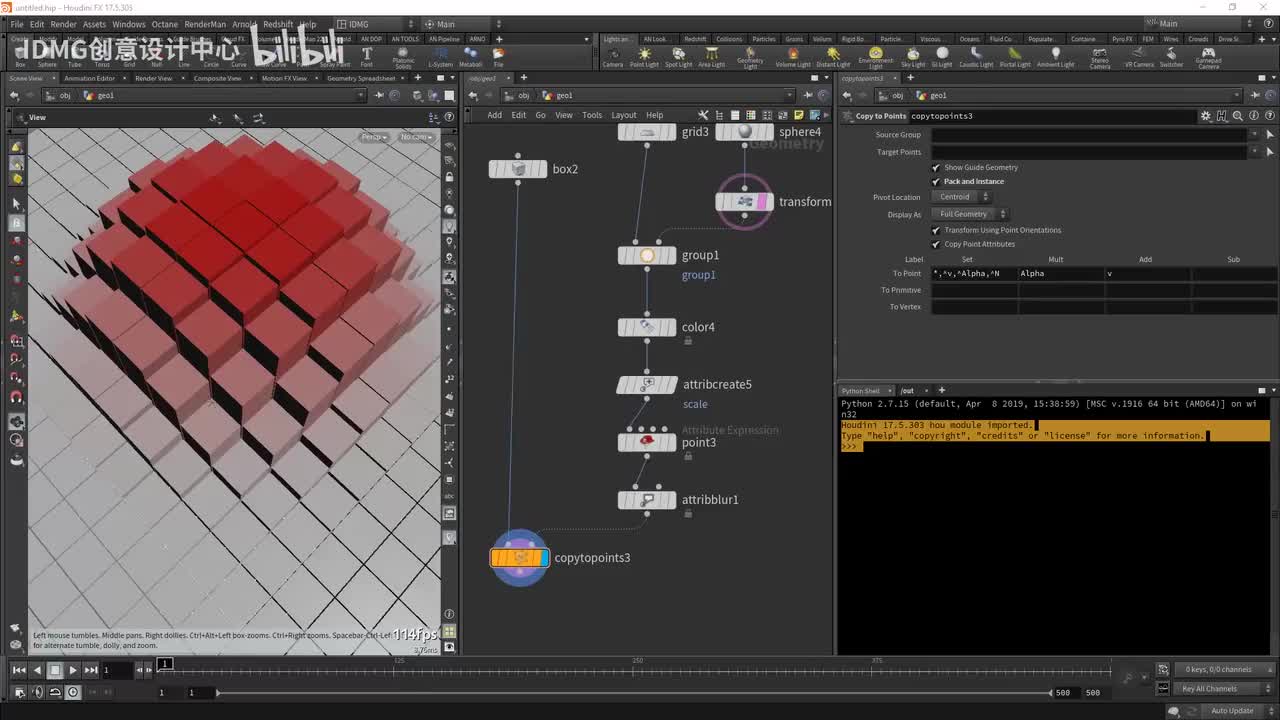Select the Font shelf tool
The width and height of the screenshot is (1280, 720).
click(x=366, y=56)
